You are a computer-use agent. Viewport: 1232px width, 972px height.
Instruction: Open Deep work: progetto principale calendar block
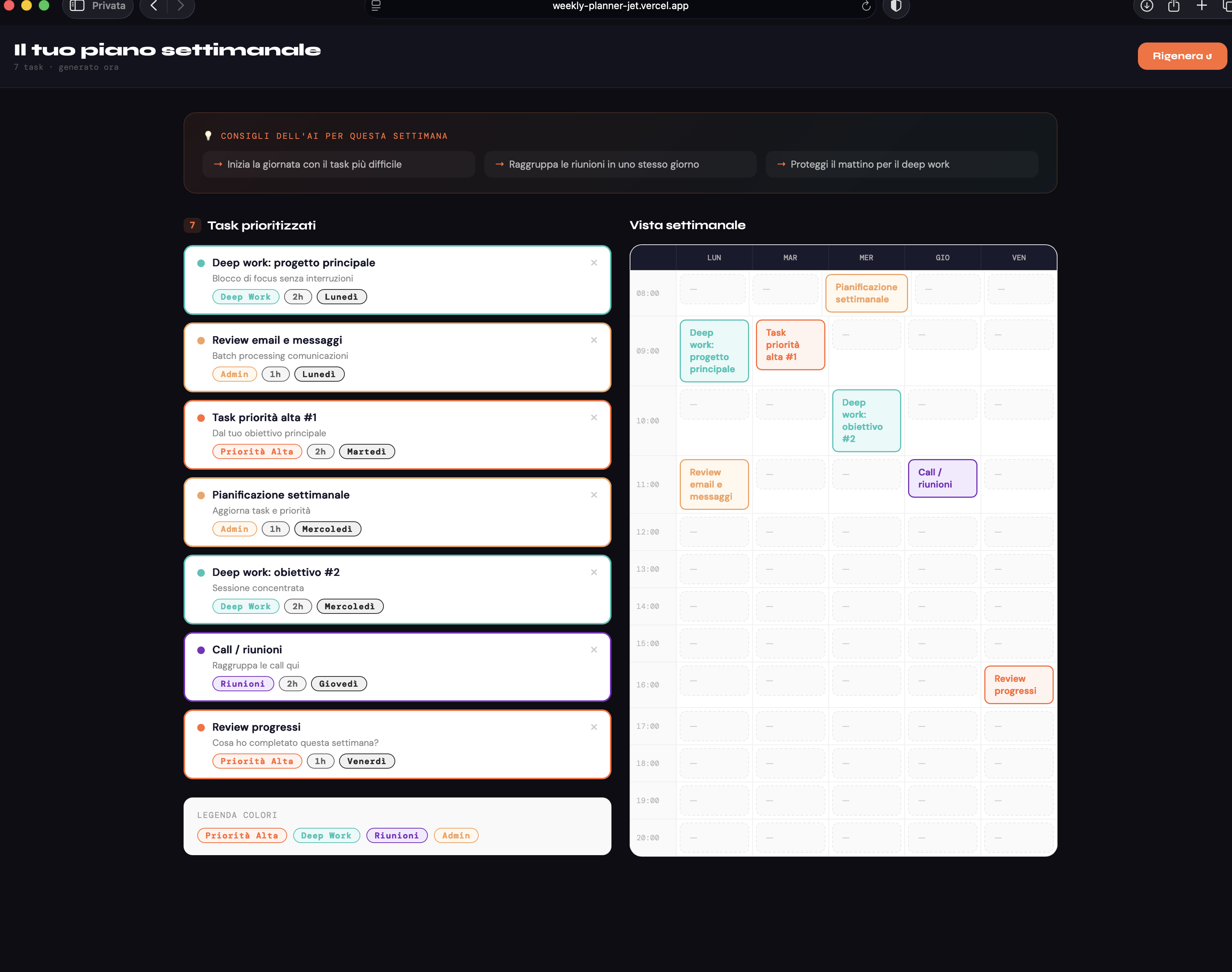pos(714,351)
